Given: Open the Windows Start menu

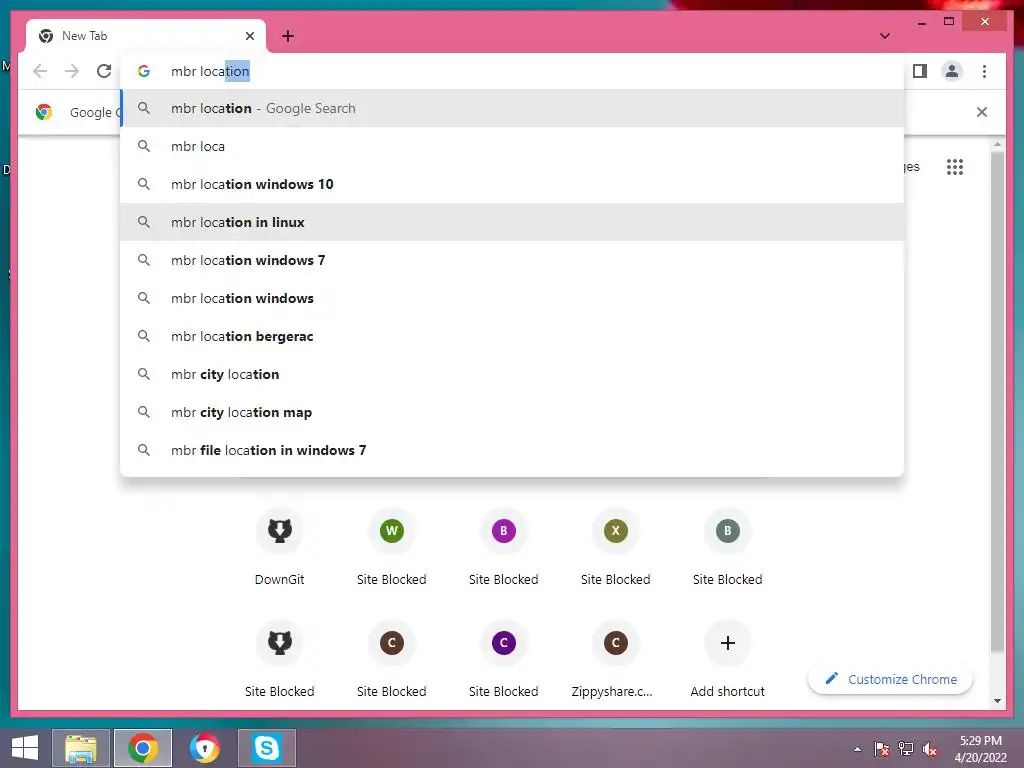Looking at the screenshot, I should click(25, 748).
